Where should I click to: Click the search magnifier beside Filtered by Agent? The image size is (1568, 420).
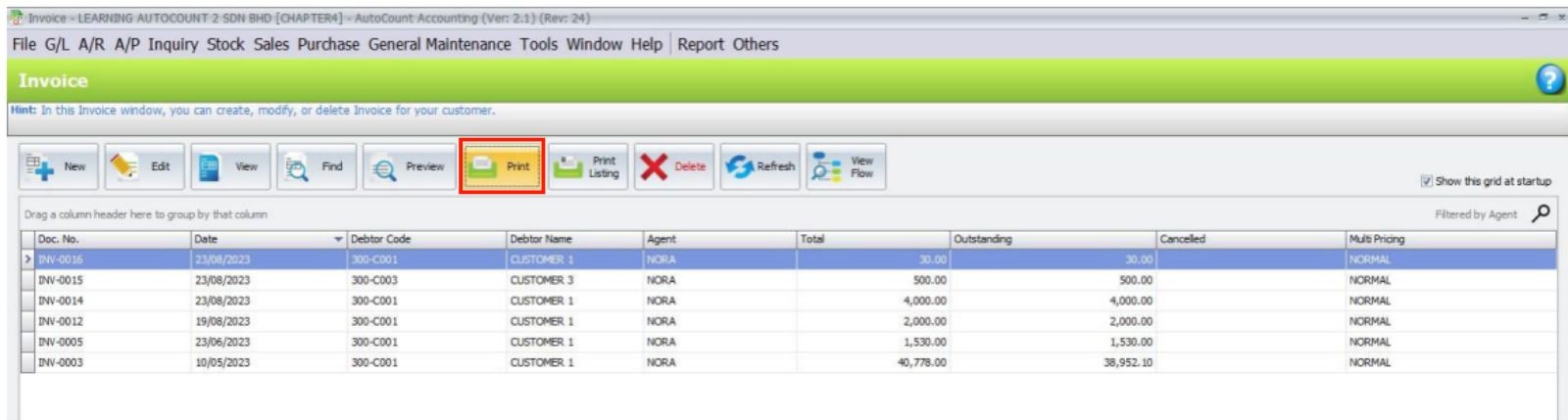point(1541,213)
